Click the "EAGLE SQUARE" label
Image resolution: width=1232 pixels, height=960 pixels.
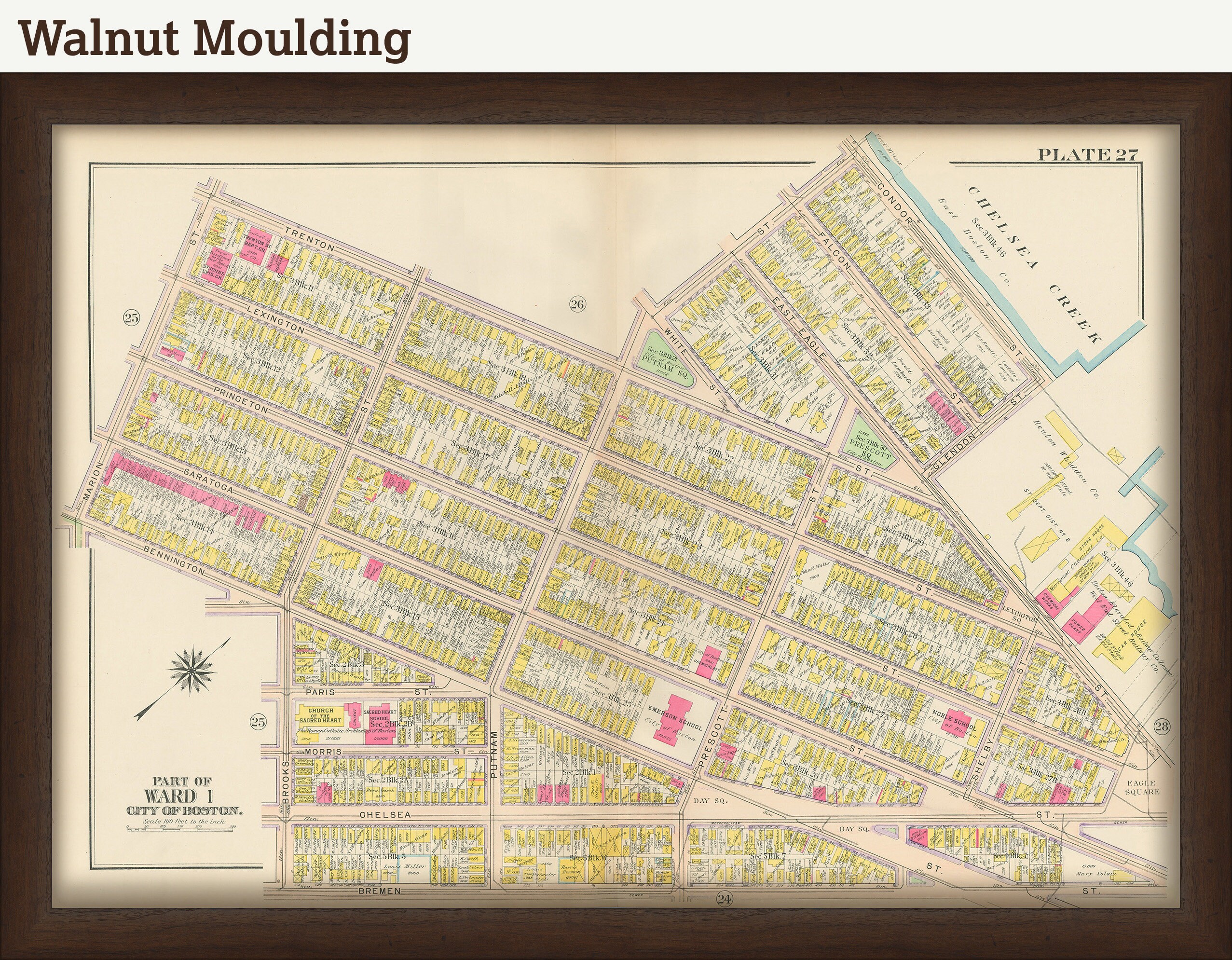pyautogui.click(x=1141, y=787)
